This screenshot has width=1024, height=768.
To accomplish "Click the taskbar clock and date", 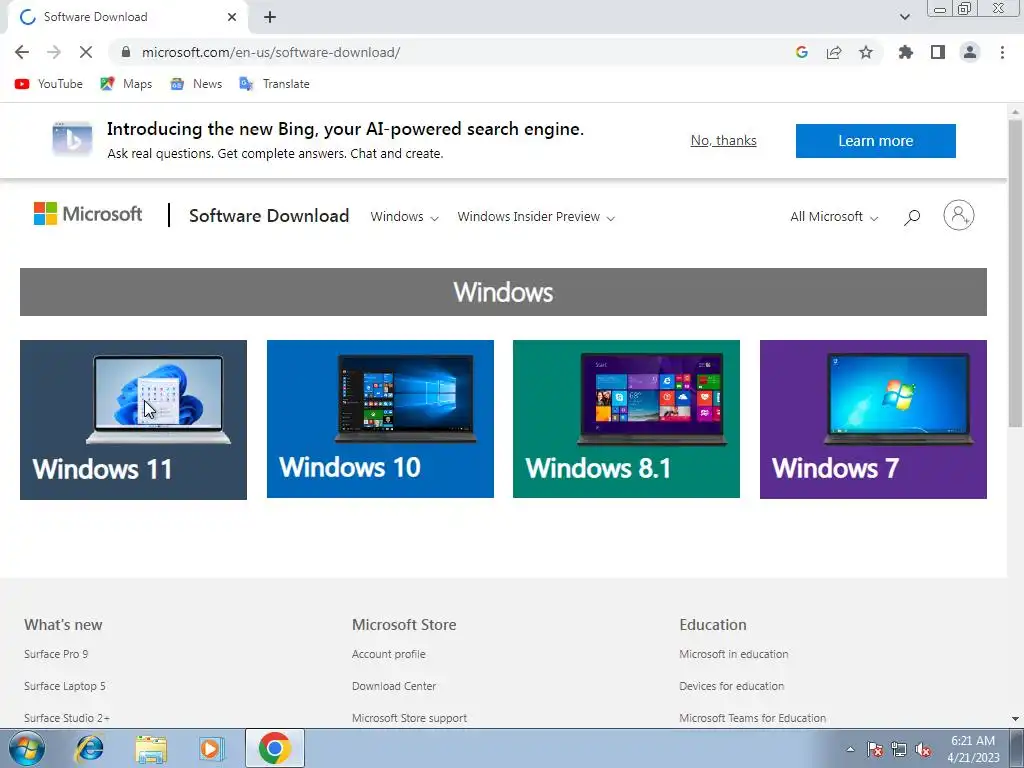I will pyautogui.click(x=973, y=749).
